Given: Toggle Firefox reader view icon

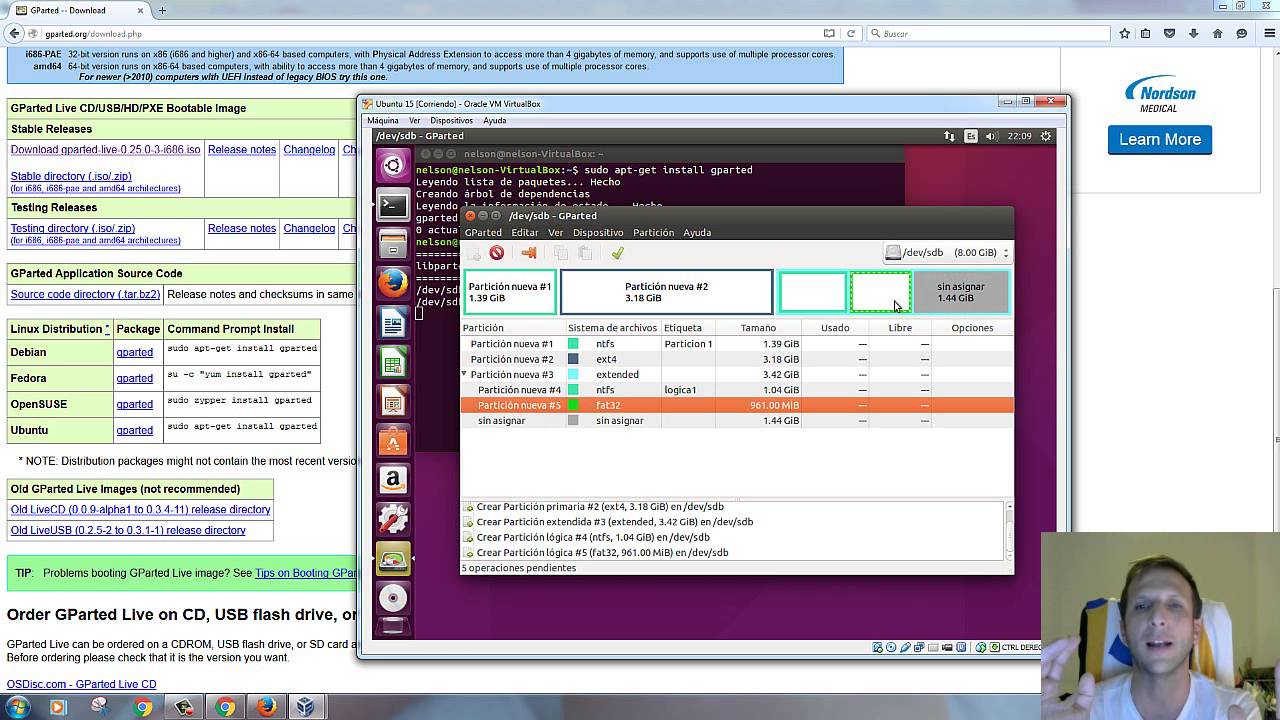Looking at the screenshot, I should tap(828, 33).
